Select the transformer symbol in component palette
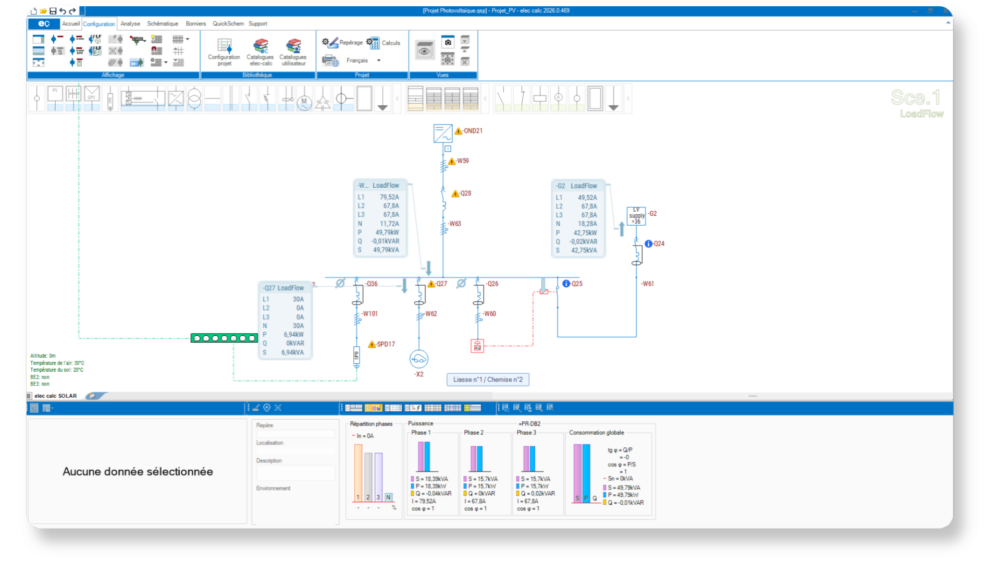The image size is (1000, 561). (196, 99)
